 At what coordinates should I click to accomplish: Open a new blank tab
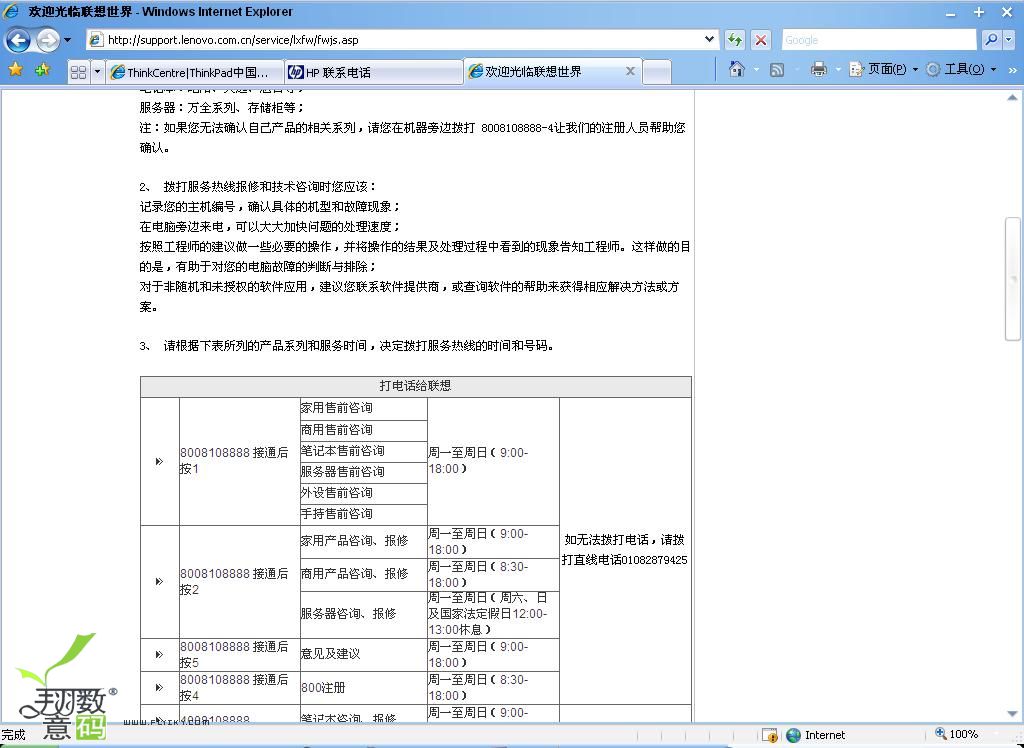657,72
